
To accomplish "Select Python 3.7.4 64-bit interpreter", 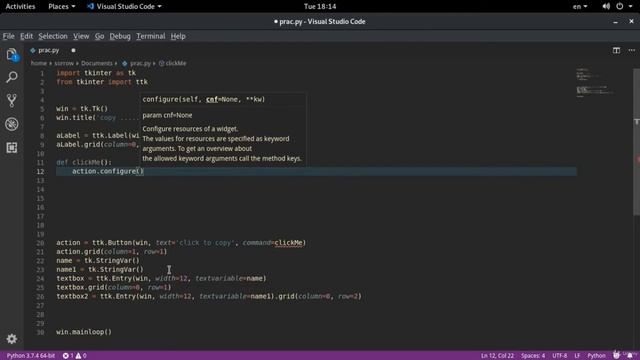I will 31,356.
